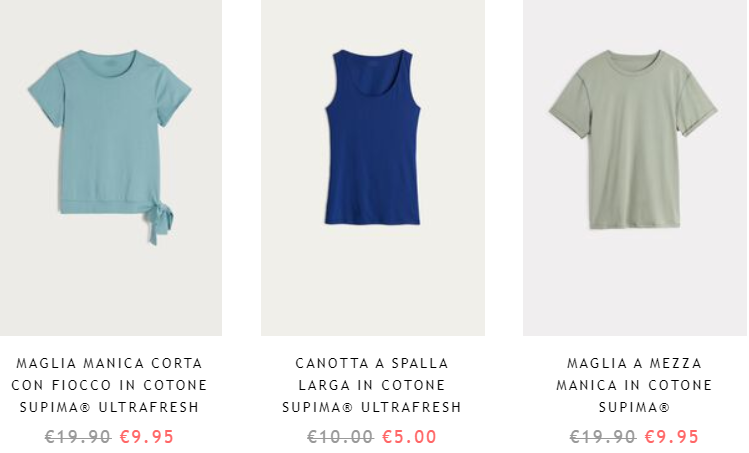This screenshot has width=749, height=453.
Task: Click 'Manica in cotone' title line
Action: coord(635,385)
